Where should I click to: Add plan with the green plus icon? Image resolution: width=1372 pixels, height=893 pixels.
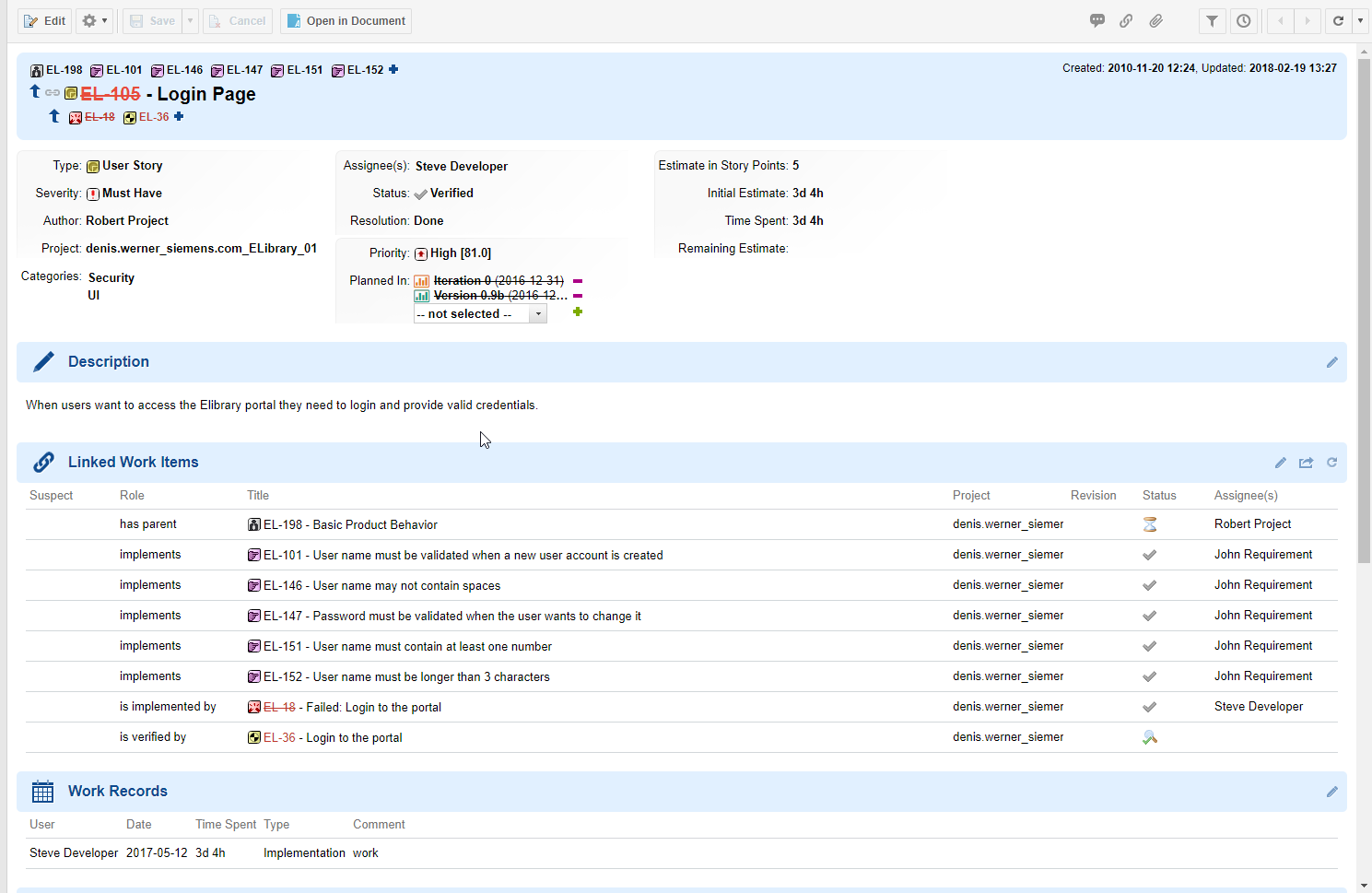[578, 312]
